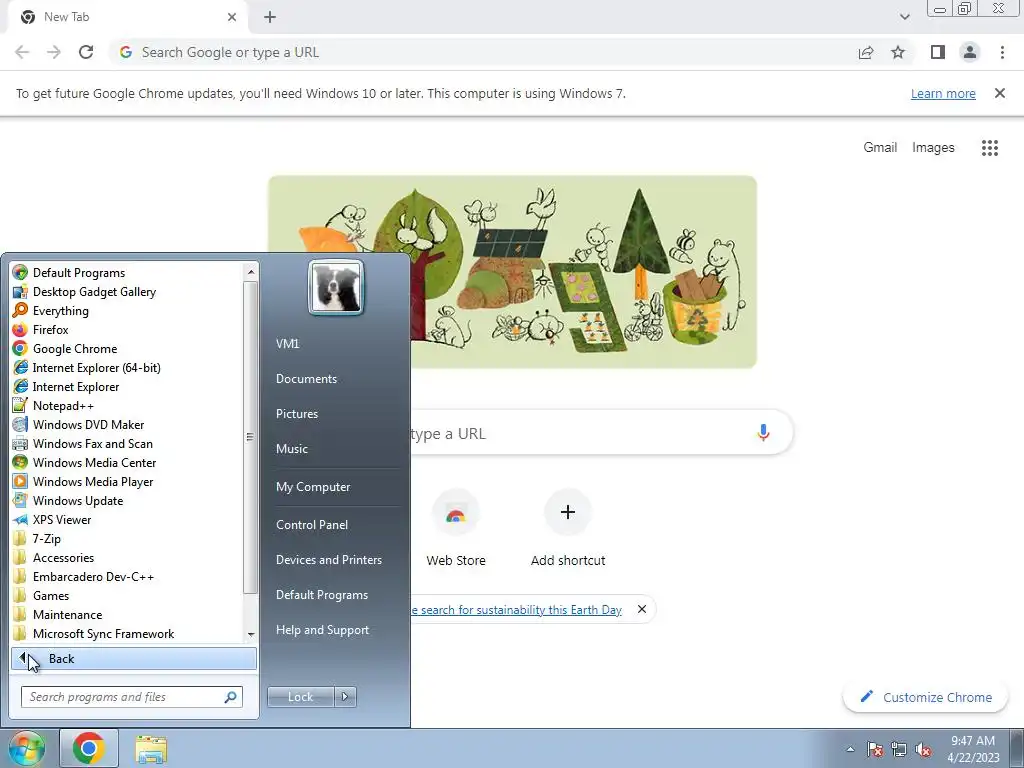Open the Action Center flag icon
1024x768 pixels.
(875, 750)
